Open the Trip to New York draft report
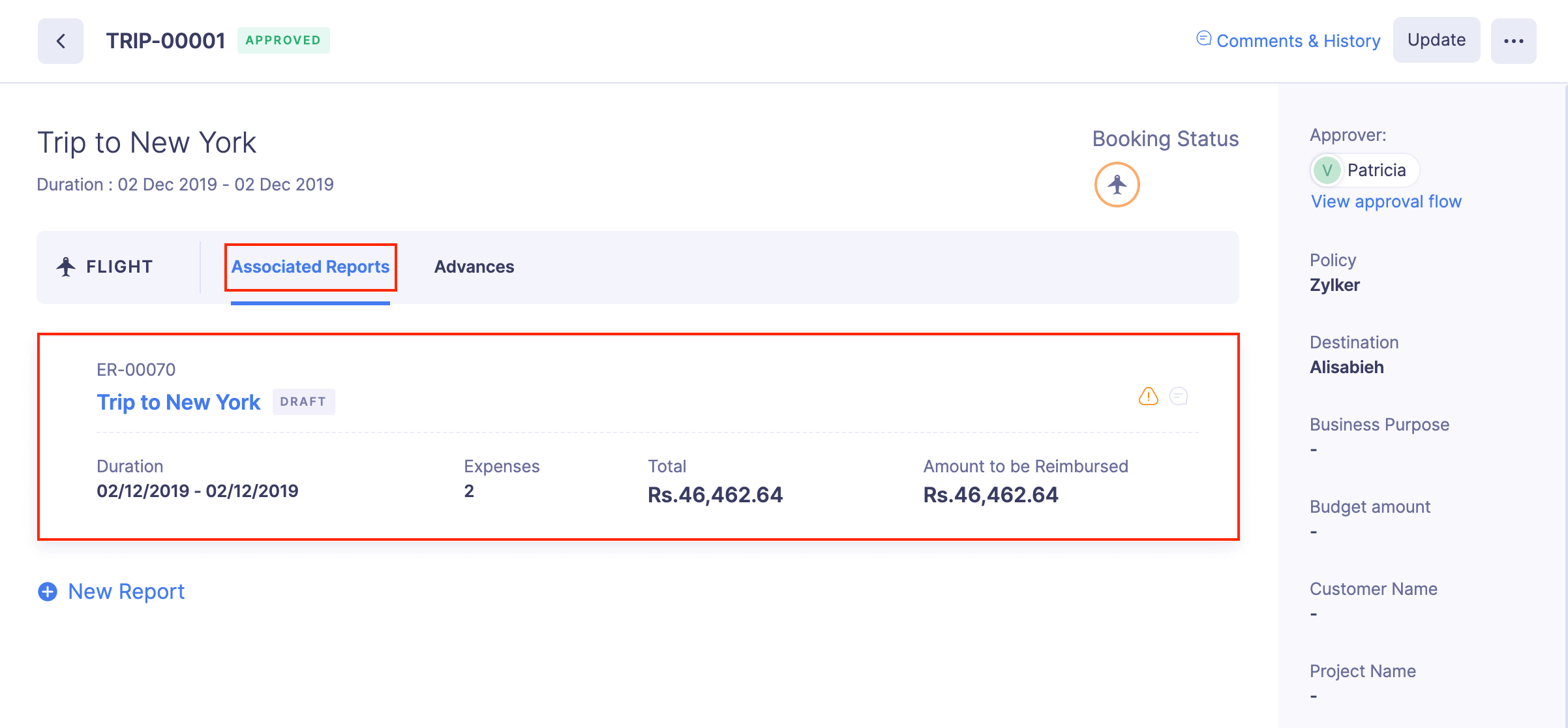 coord(178,402)
